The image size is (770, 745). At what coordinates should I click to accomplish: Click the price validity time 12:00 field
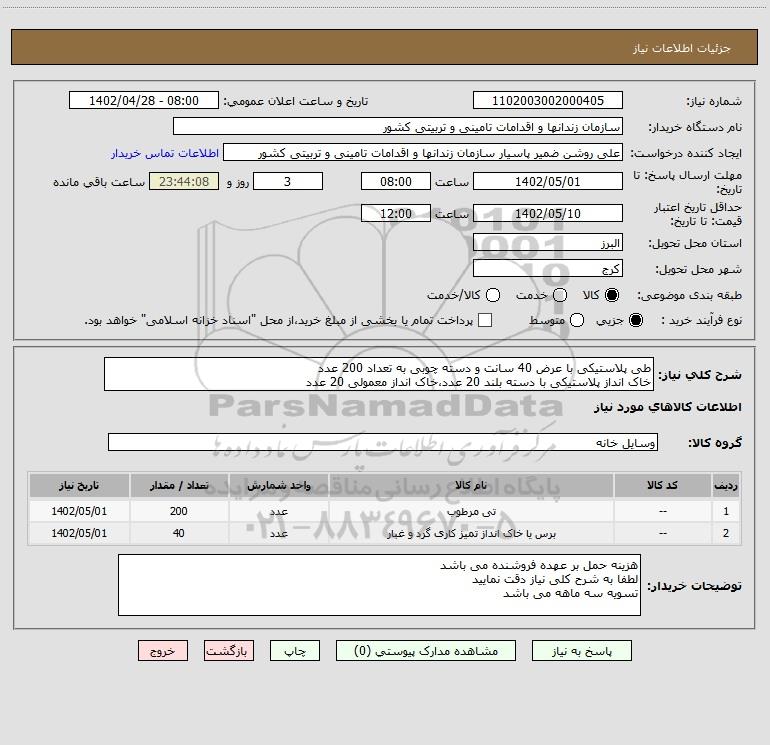coord(396,213)
